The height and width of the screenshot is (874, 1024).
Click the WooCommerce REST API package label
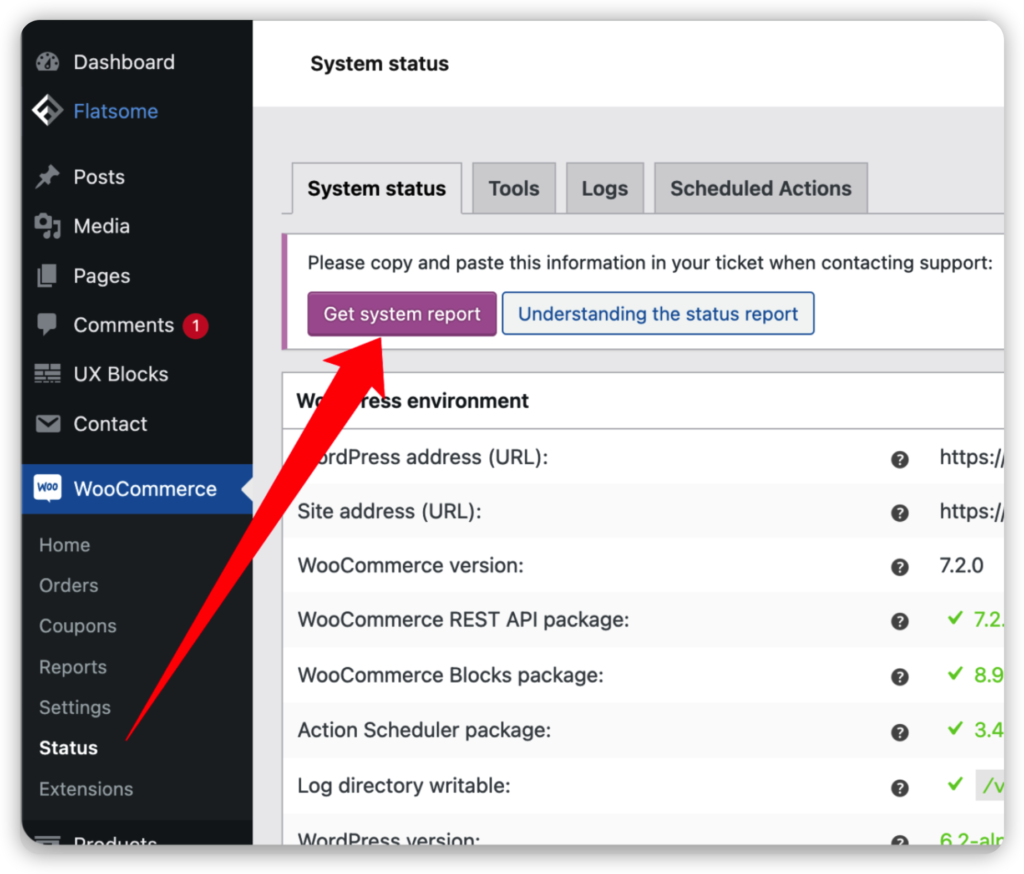(464, 619)
